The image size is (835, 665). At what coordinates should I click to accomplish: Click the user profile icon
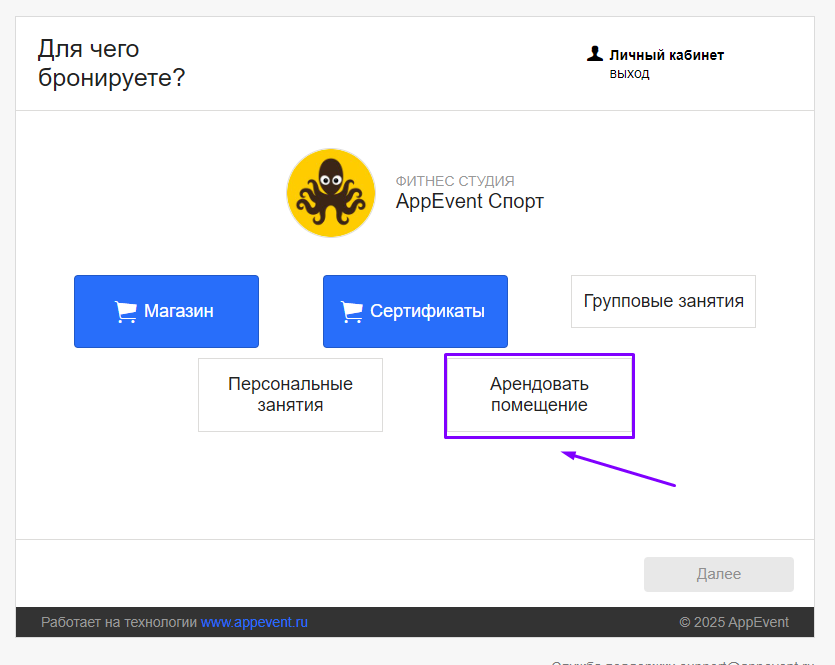pos(595,54)
